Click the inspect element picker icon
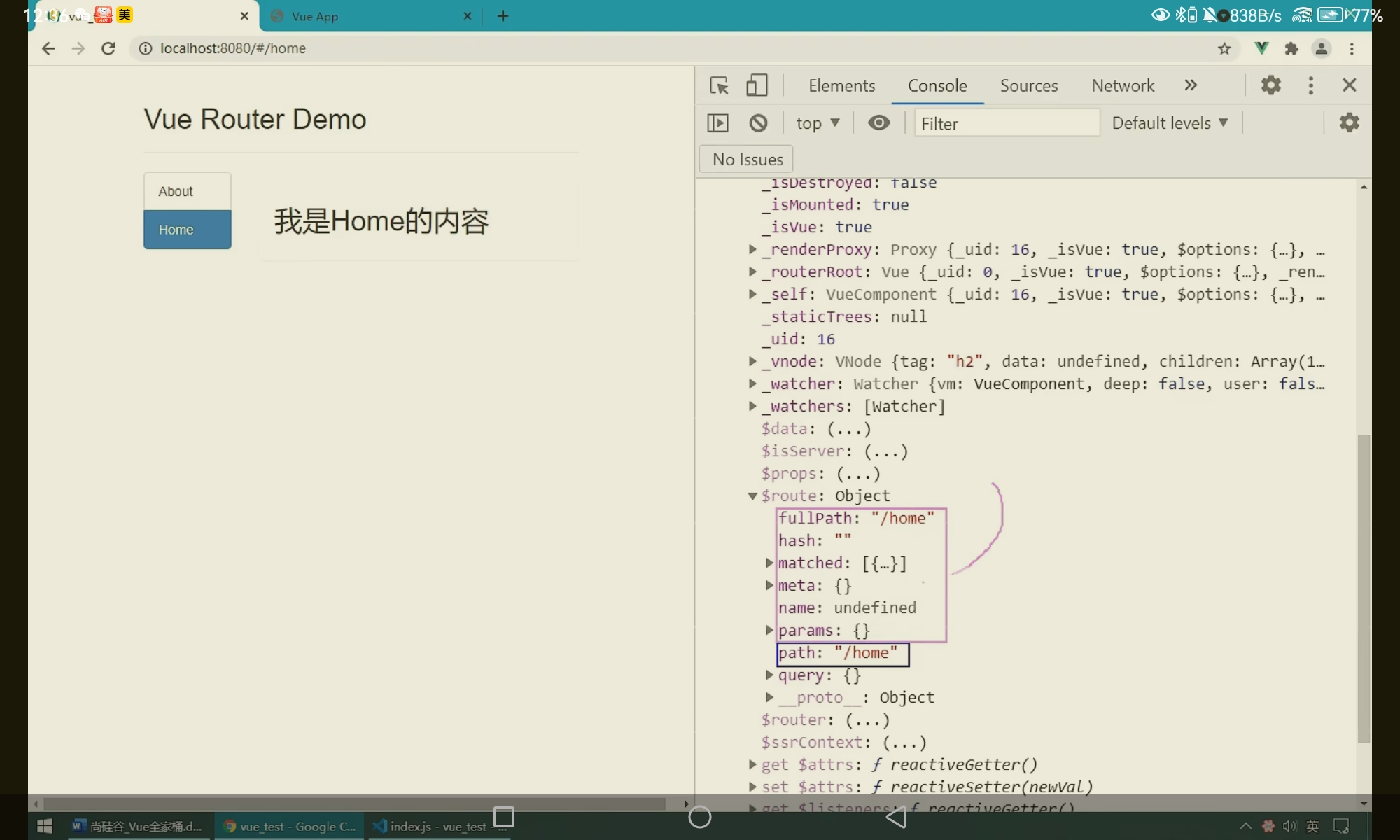 click(719, 85)
